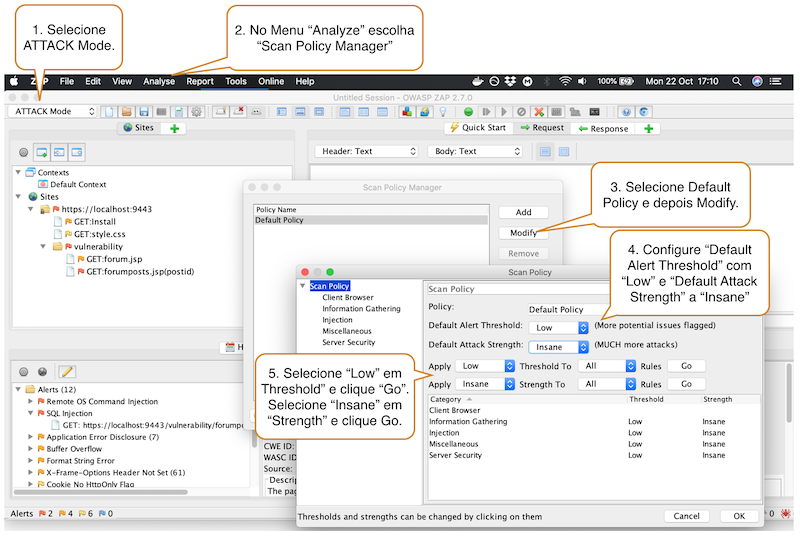800x542 pixels.
Task: Click the globe icon next to Sites node
Action: [x=33, y=196]
